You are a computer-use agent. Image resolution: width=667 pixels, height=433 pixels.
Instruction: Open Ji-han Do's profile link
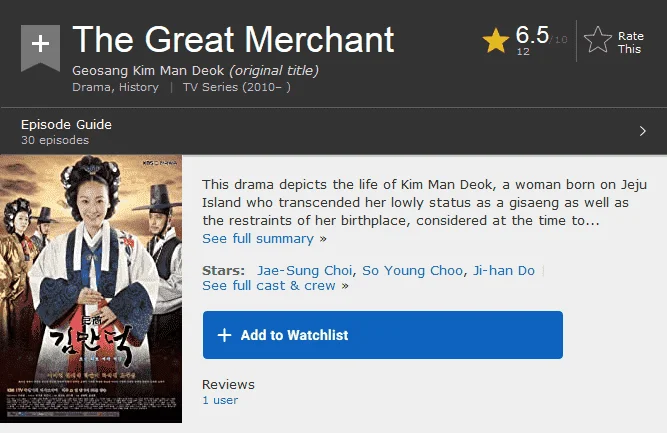click(x=504, y=271)
